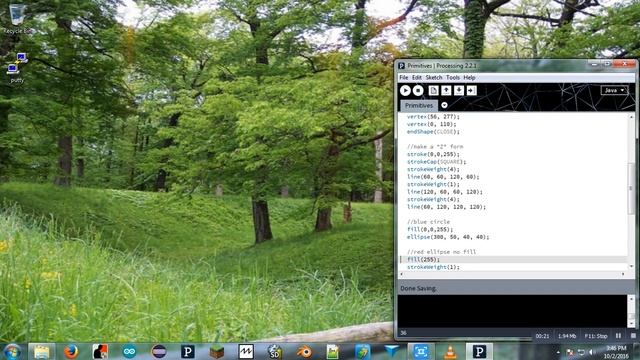The height and width of the screenshot is (360, 640).
Task: Click pinned Processing icon beside Minecraft icon
Action: 188,351
